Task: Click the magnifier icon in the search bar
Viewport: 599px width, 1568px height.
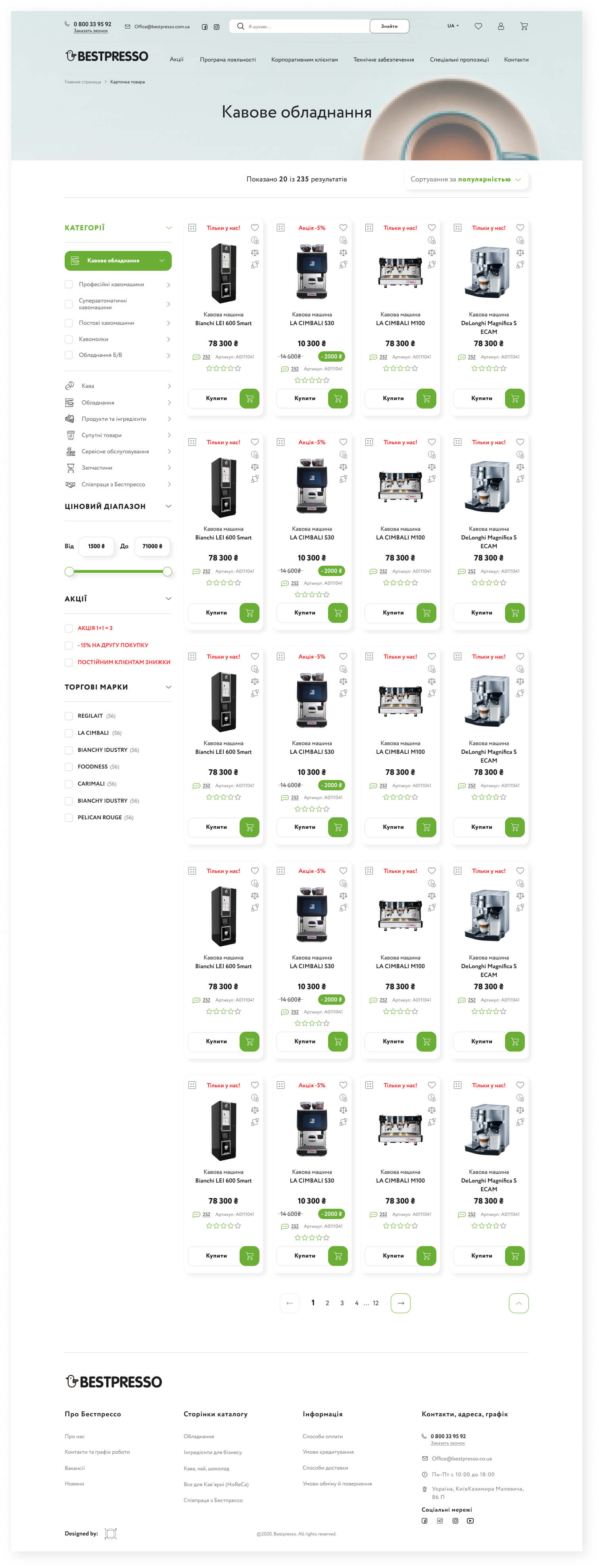Action: (x=240, y=26)
